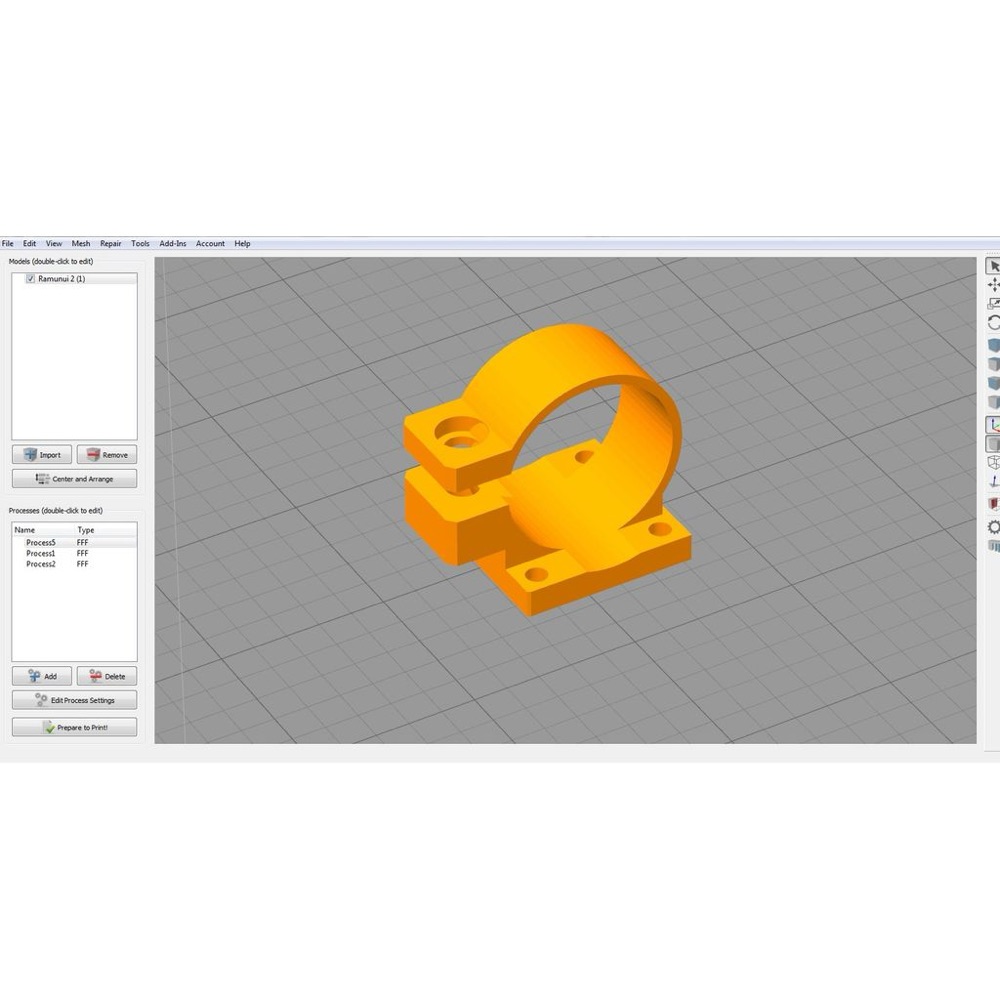Switch to top view cube
Screen dimensions: 1000x1000
click(x=994, y=364)
